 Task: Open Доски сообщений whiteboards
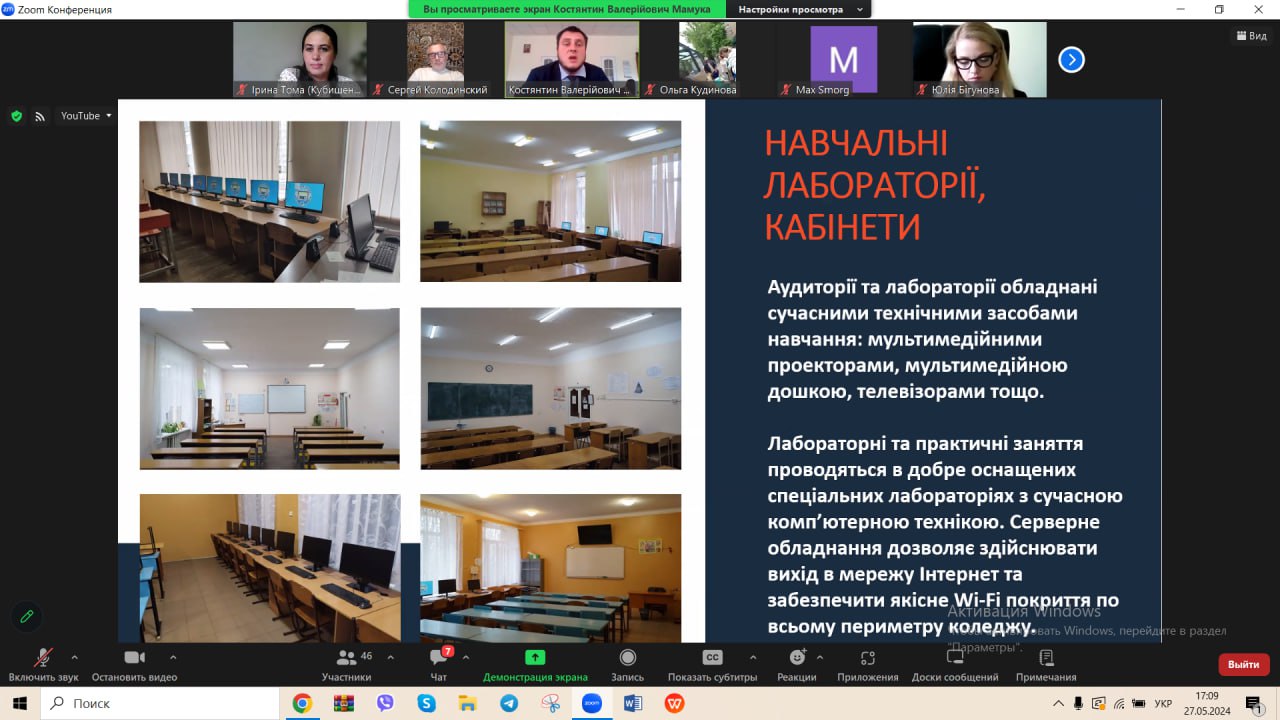coord(955,658)
